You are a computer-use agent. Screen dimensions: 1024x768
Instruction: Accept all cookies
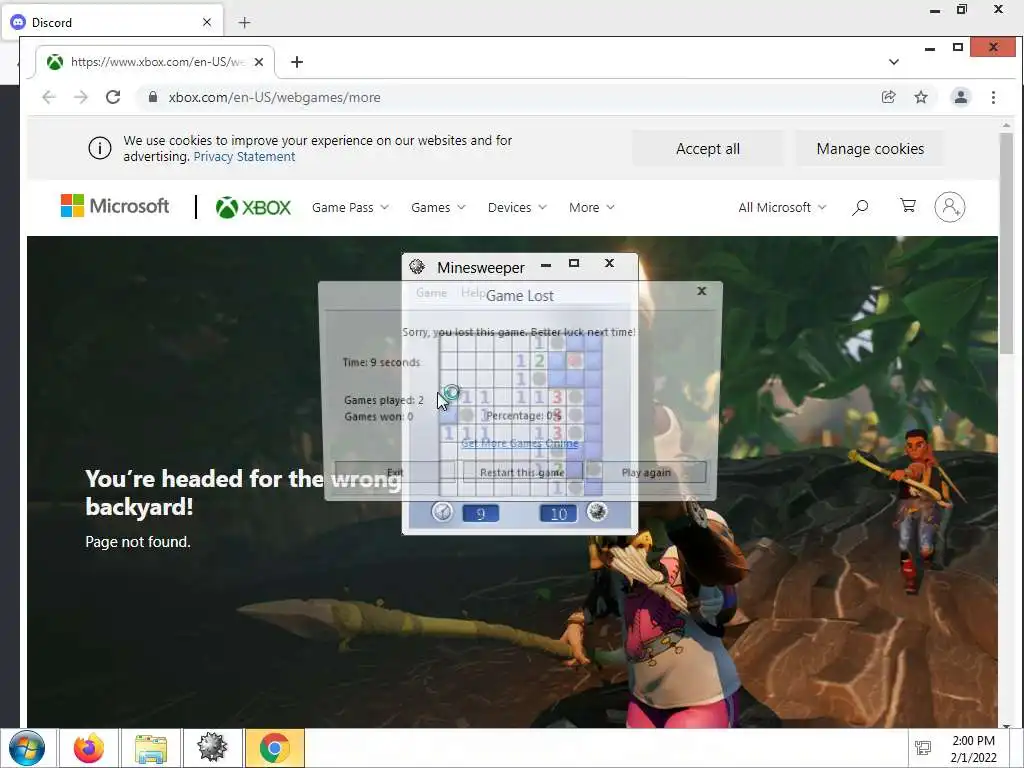[708, 149]
